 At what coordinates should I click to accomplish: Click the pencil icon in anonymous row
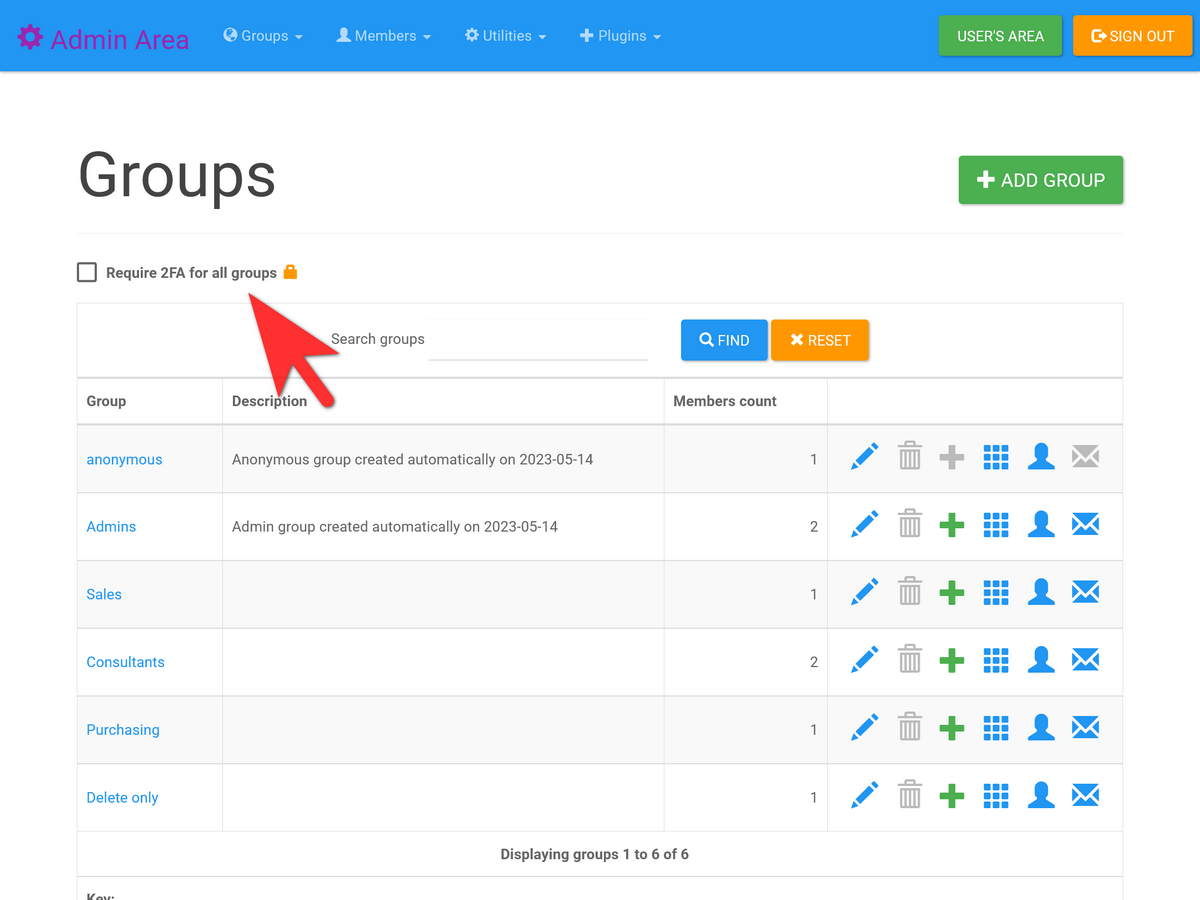tap(864, 458)
